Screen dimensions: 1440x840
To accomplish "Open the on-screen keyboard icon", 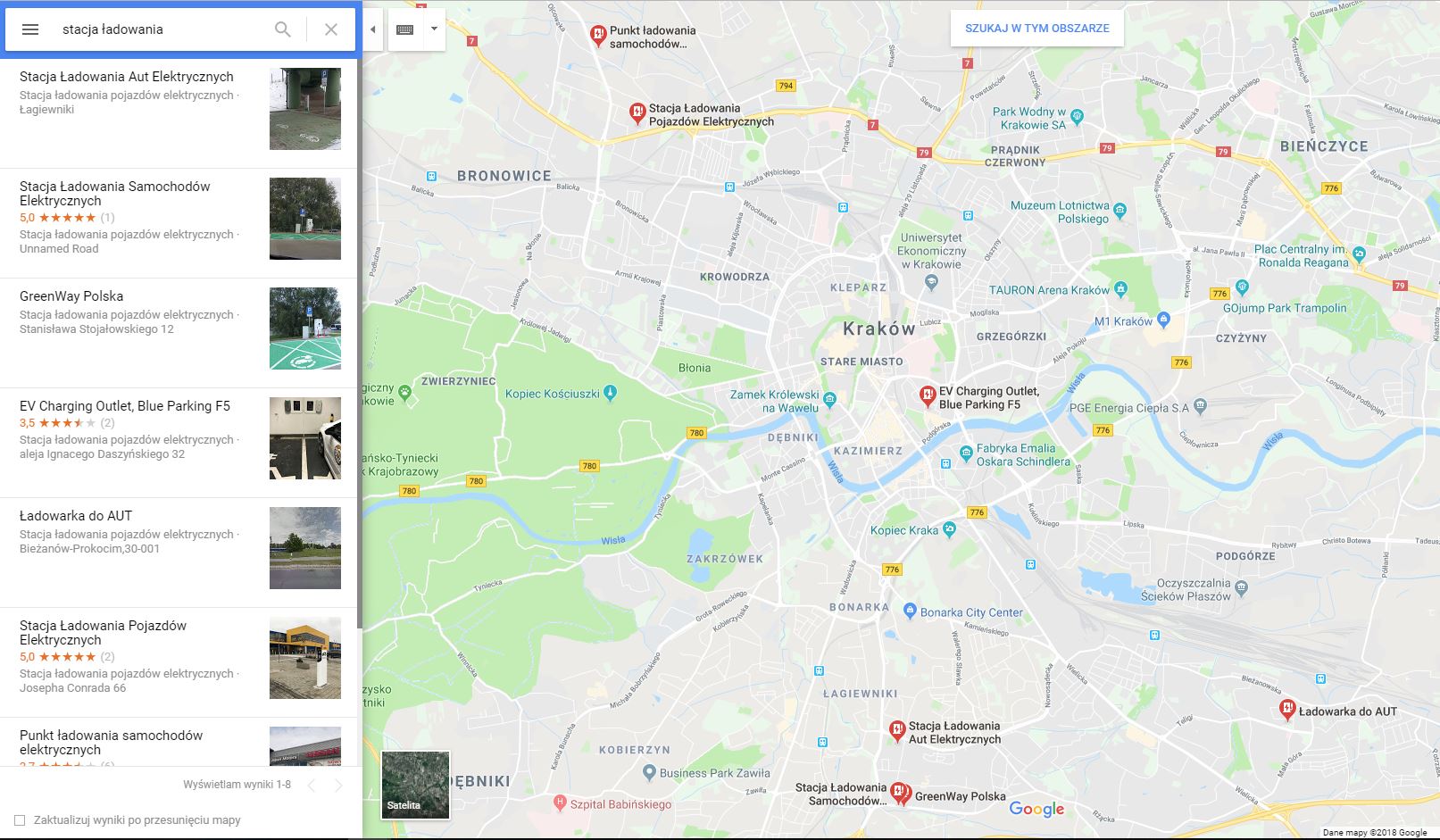I will click(x=404, y=29).
